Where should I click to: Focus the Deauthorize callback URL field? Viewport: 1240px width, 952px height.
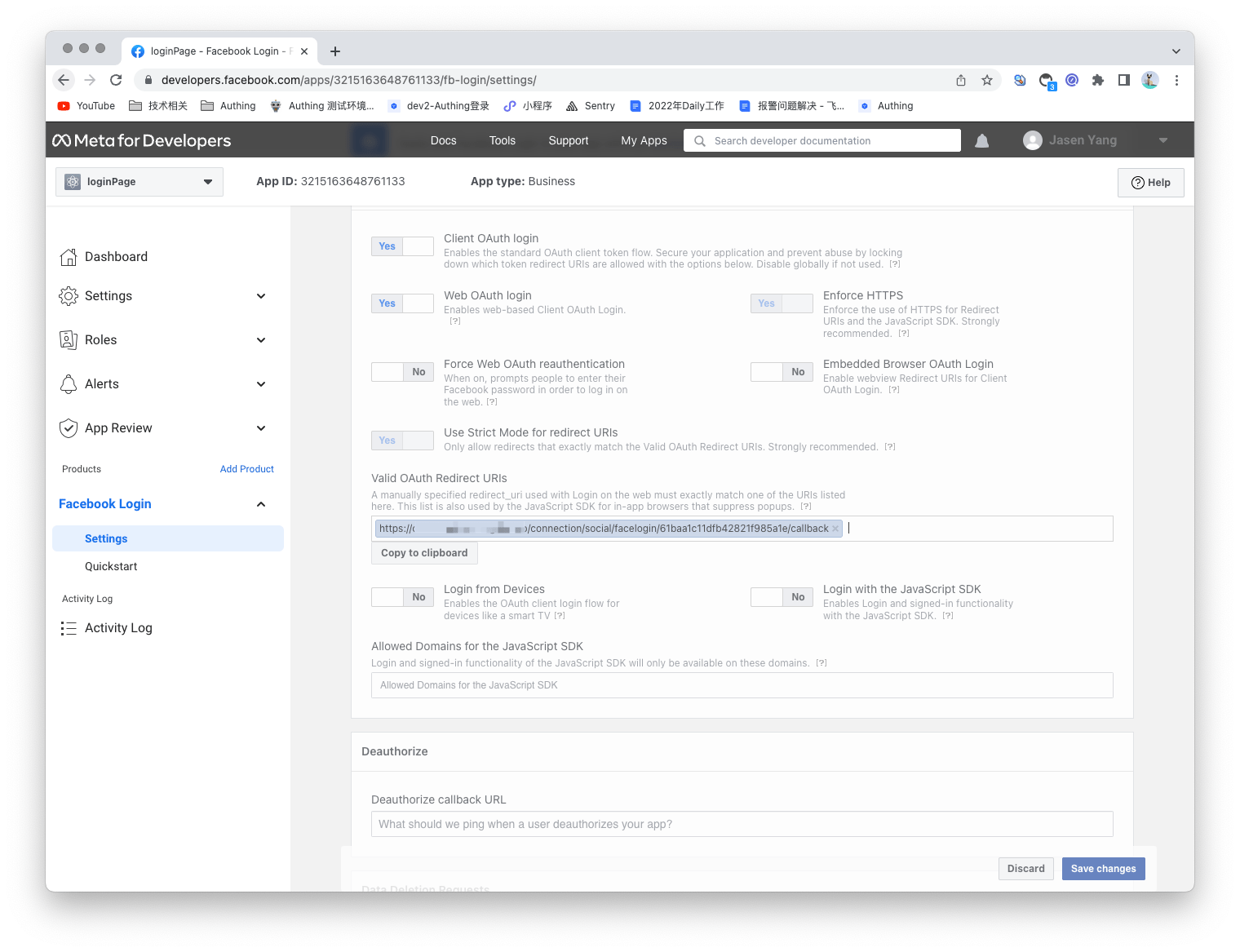tap(742, 824)
